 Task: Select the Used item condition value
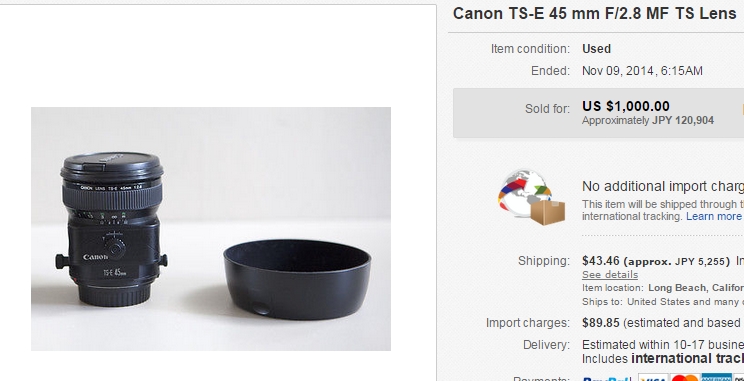(596, 49)
